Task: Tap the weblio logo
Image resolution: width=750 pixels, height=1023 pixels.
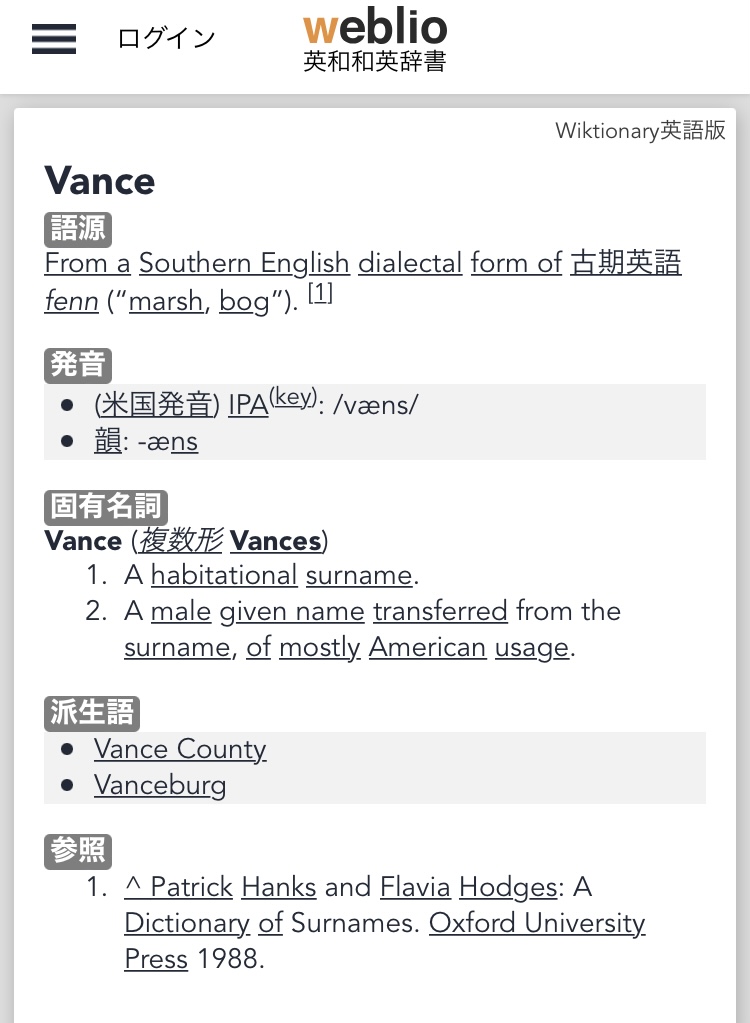Action: (x=375, y=40)
